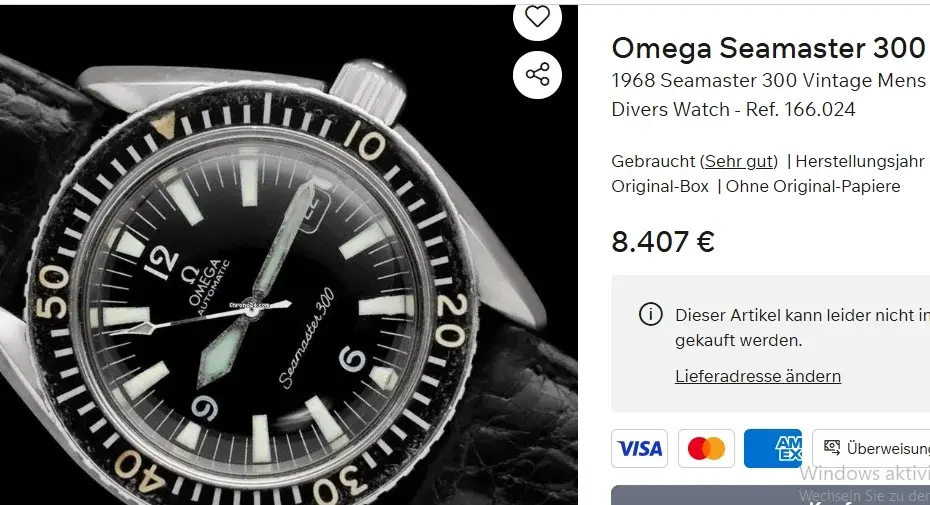Click the watch product image

[x=289, y=255]
